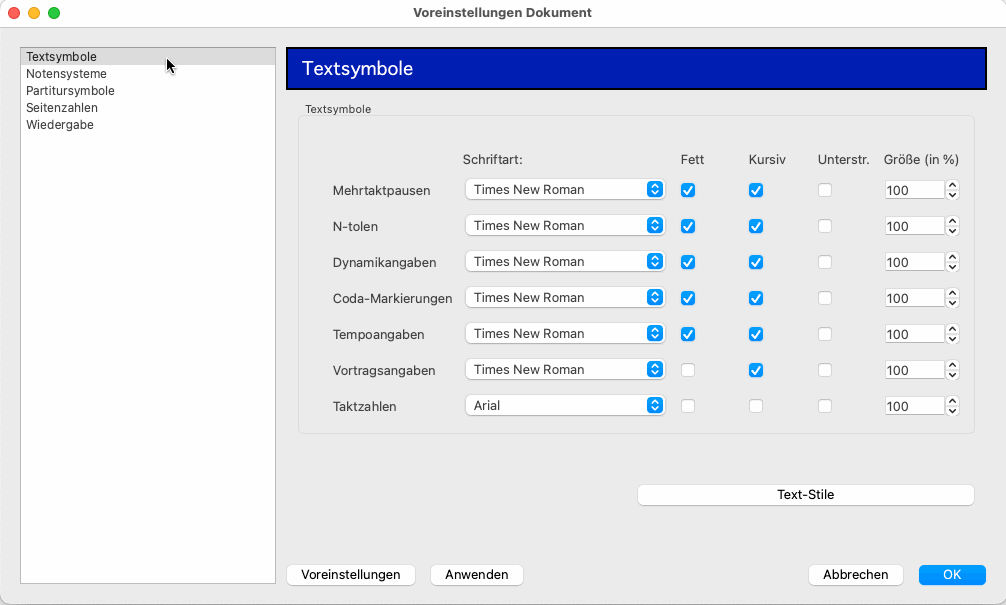This screenshot has height=605, width=1006.
Task: Enable Unterstr. checkbox for Coda-Markierungen
Action: pyautogui.click(x=825, y=298)
